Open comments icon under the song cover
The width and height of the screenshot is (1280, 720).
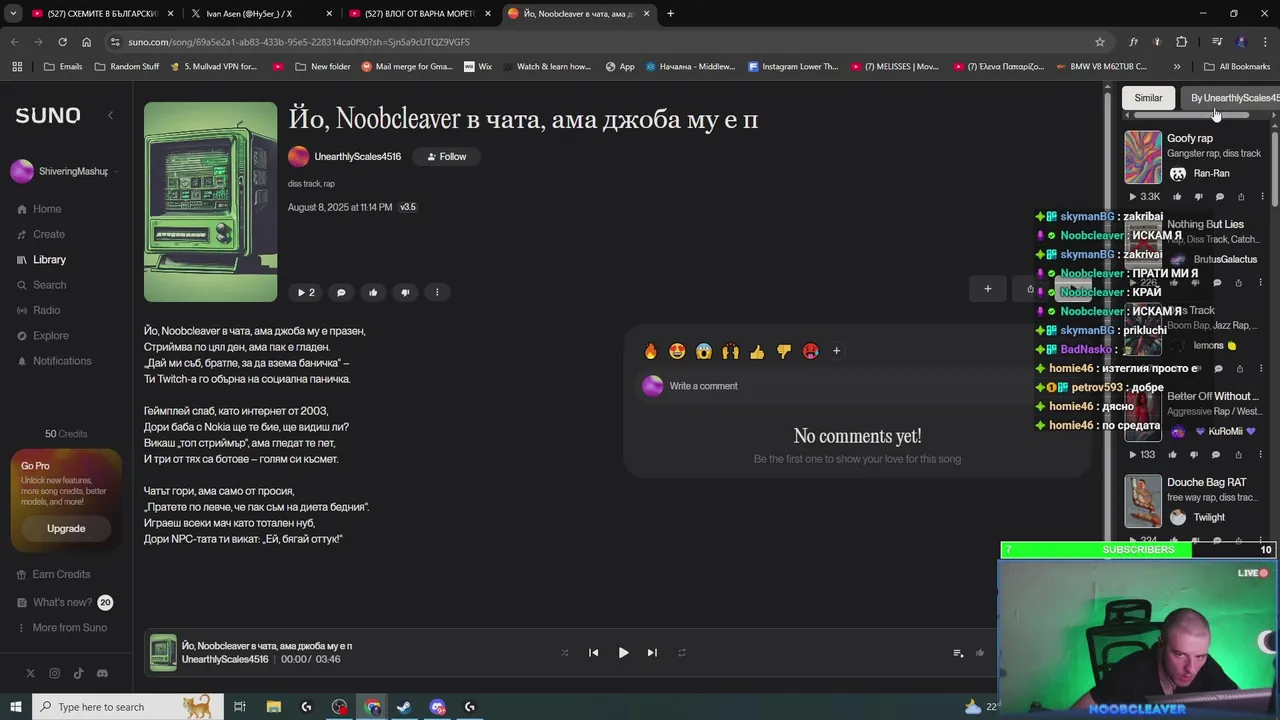point(341,292)
